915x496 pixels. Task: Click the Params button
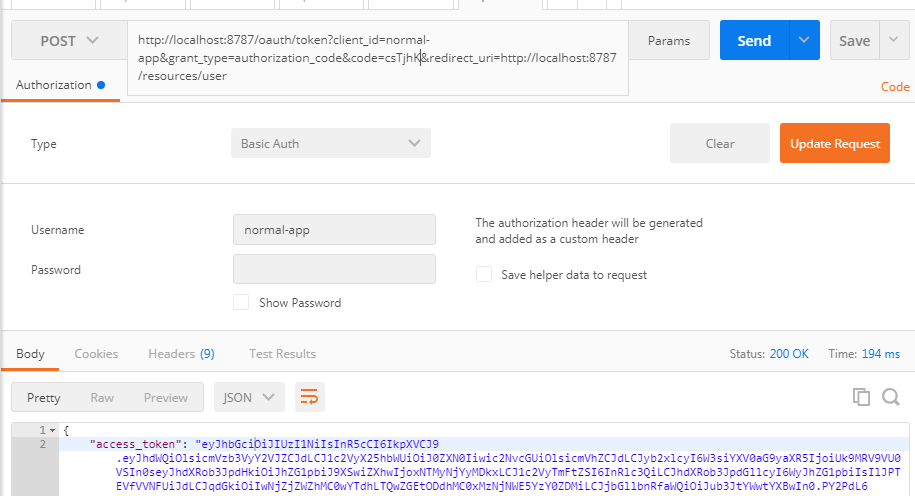669,40
